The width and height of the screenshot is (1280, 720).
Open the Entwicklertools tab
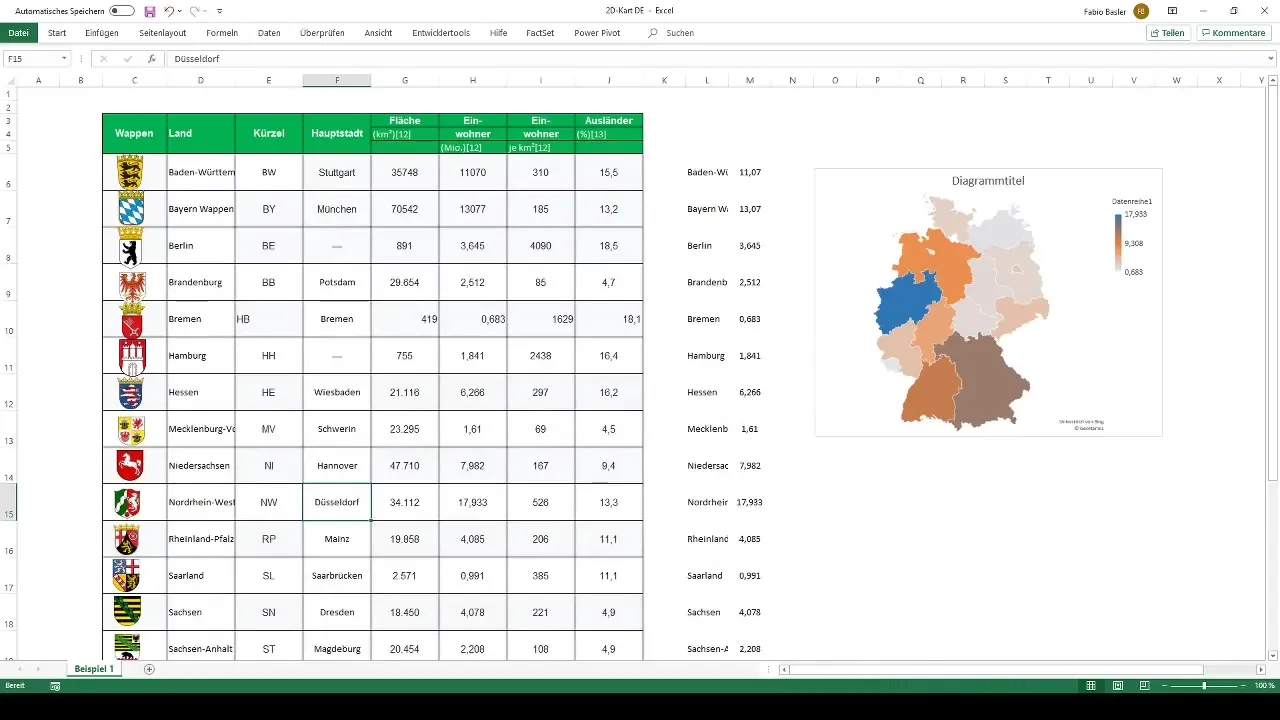(x=441, y=33)
